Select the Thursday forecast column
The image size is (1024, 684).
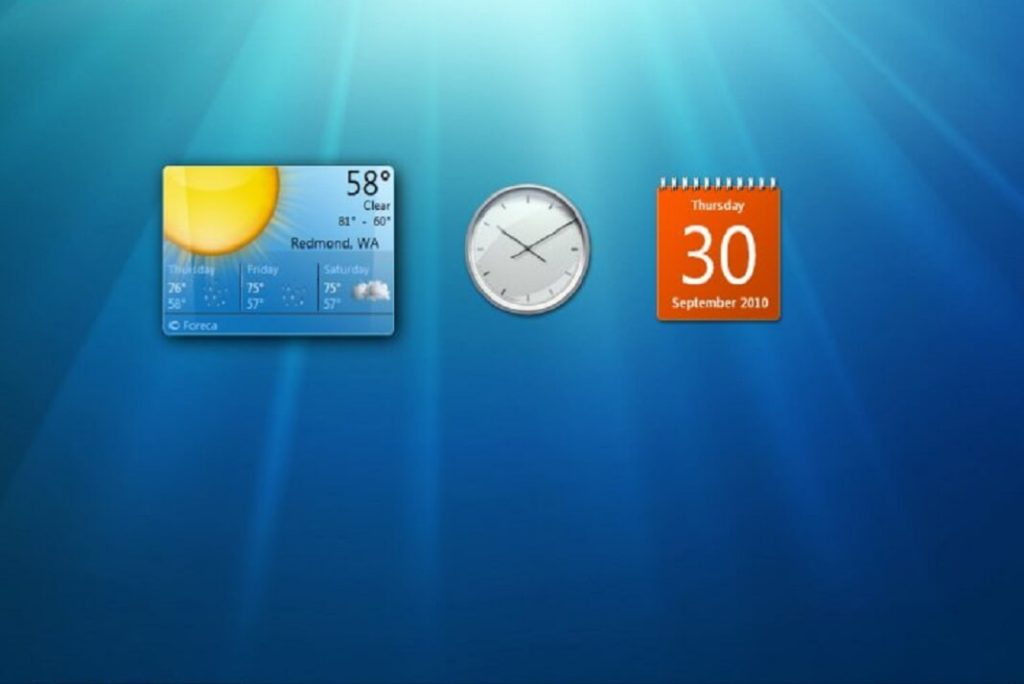(199, 285)
